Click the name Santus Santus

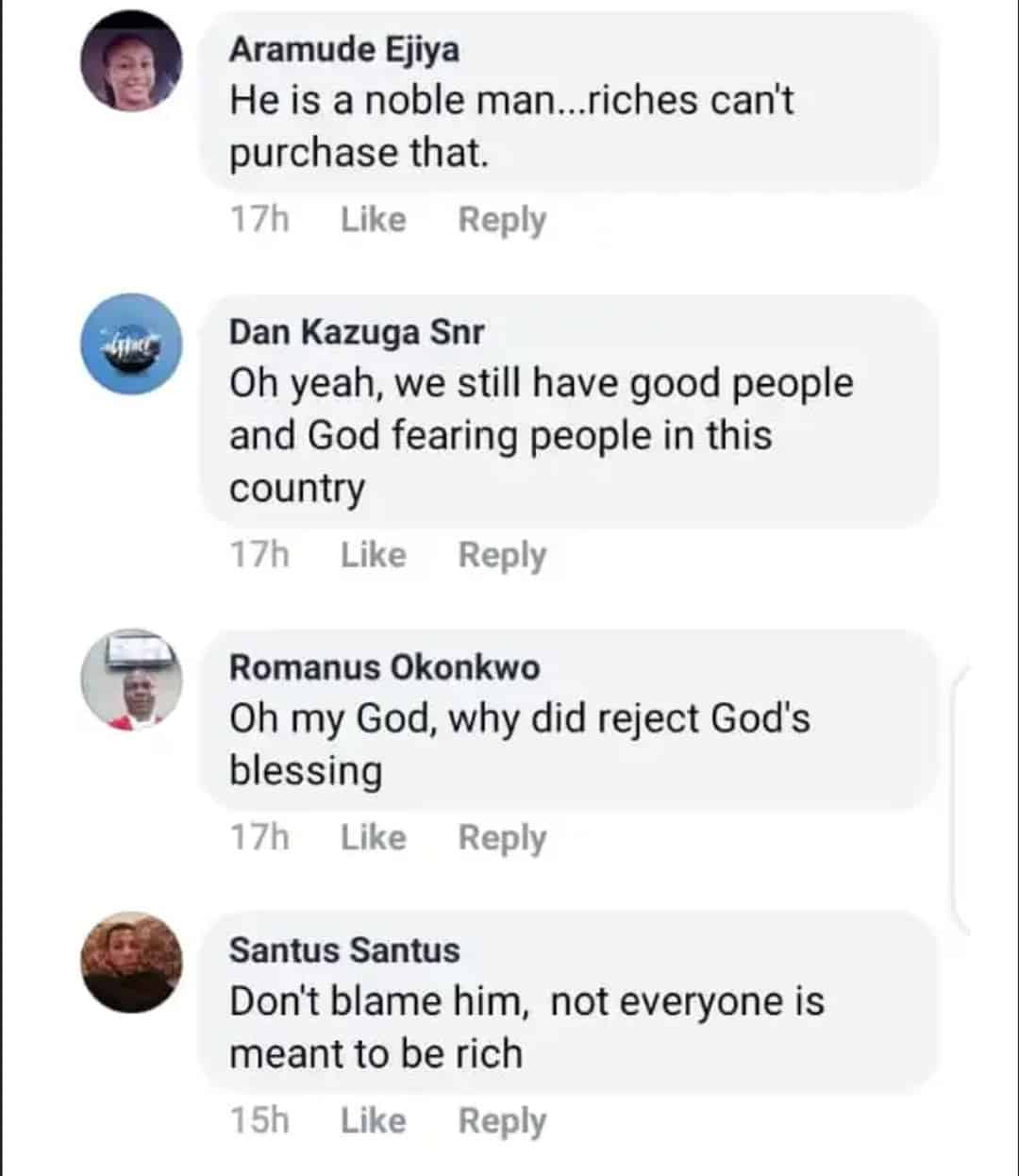343,949
